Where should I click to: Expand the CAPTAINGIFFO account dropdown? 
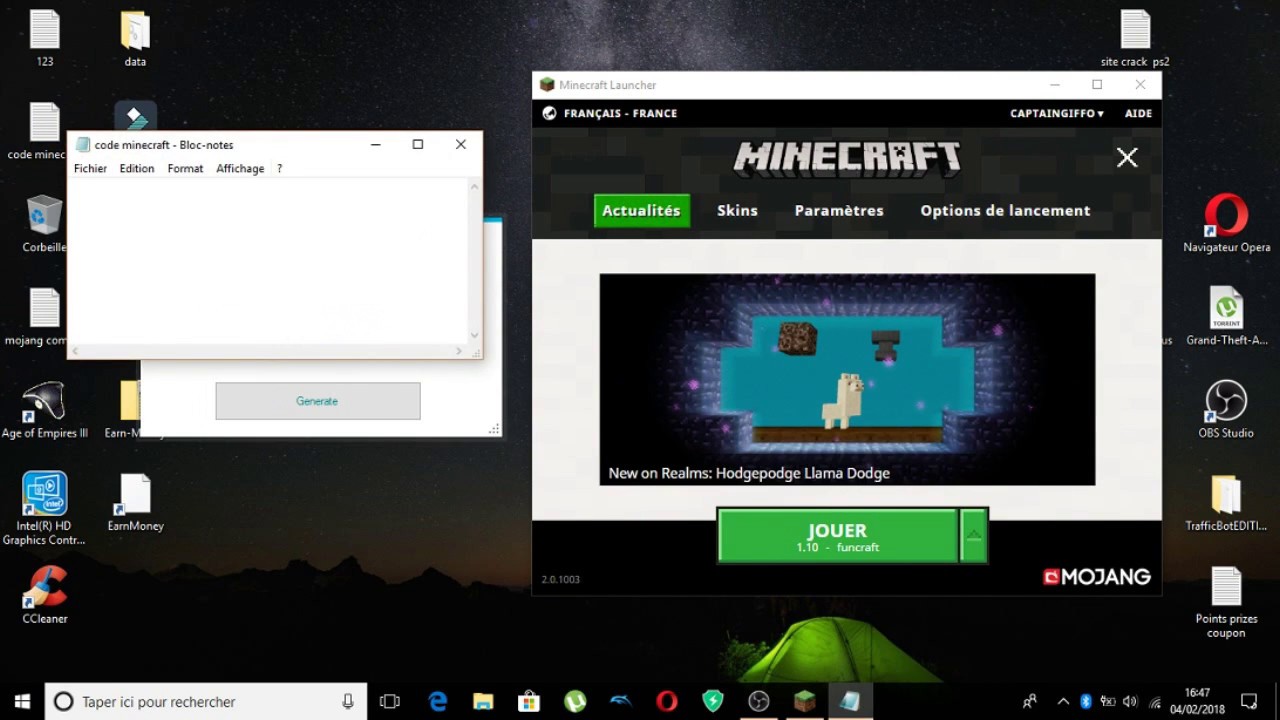[x=1057, y=114]
